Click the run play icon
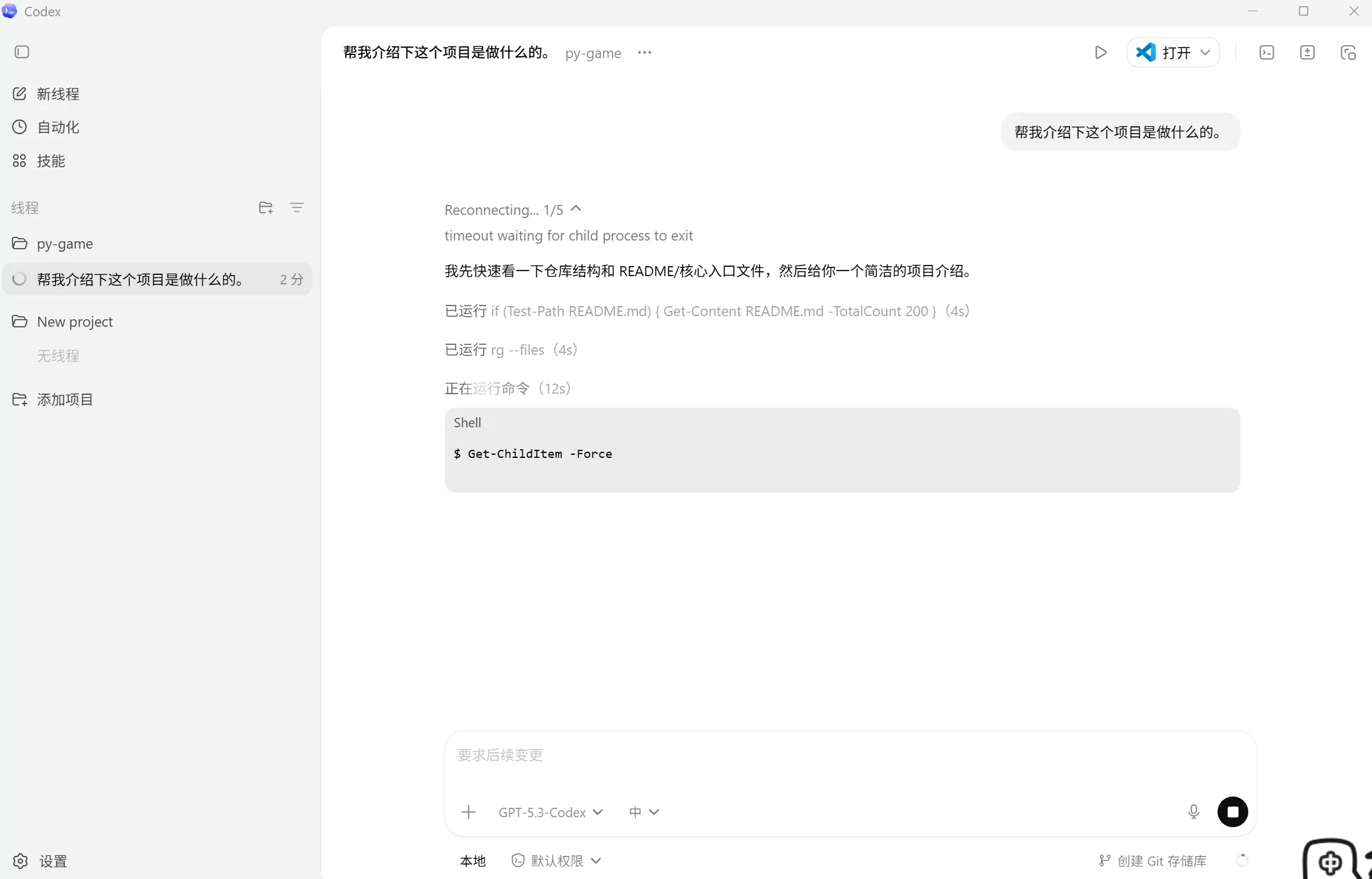This screenshot has width=1372, height=879. pos(1101,52)
